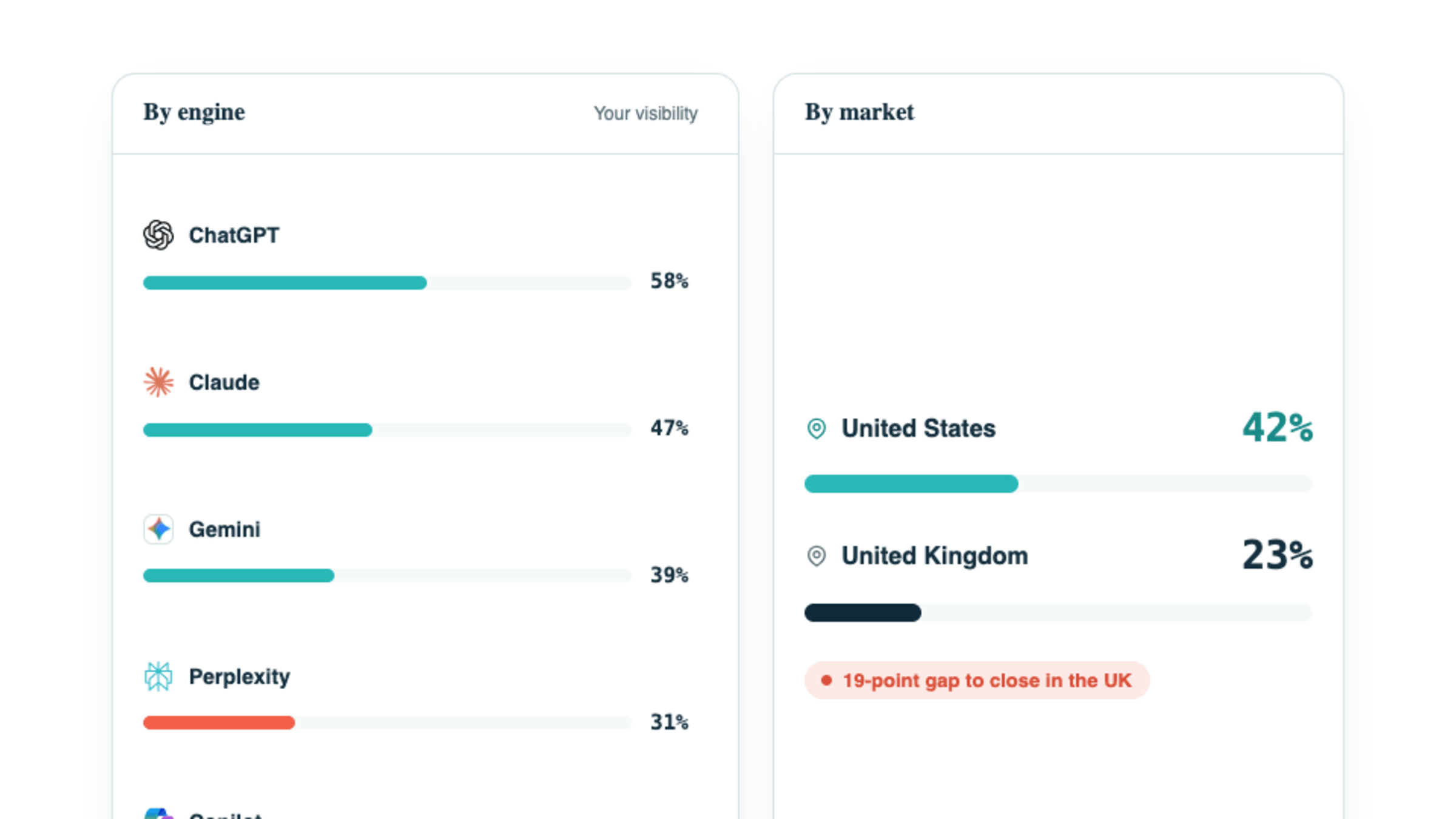
Task: Click the red dot in gap badge
Action: click(x=826, y=680)
